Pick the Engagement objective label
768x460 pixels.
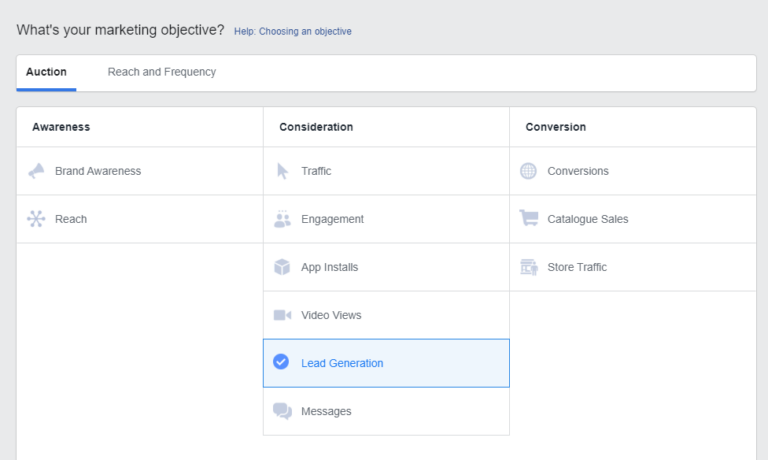pos(332,219)
